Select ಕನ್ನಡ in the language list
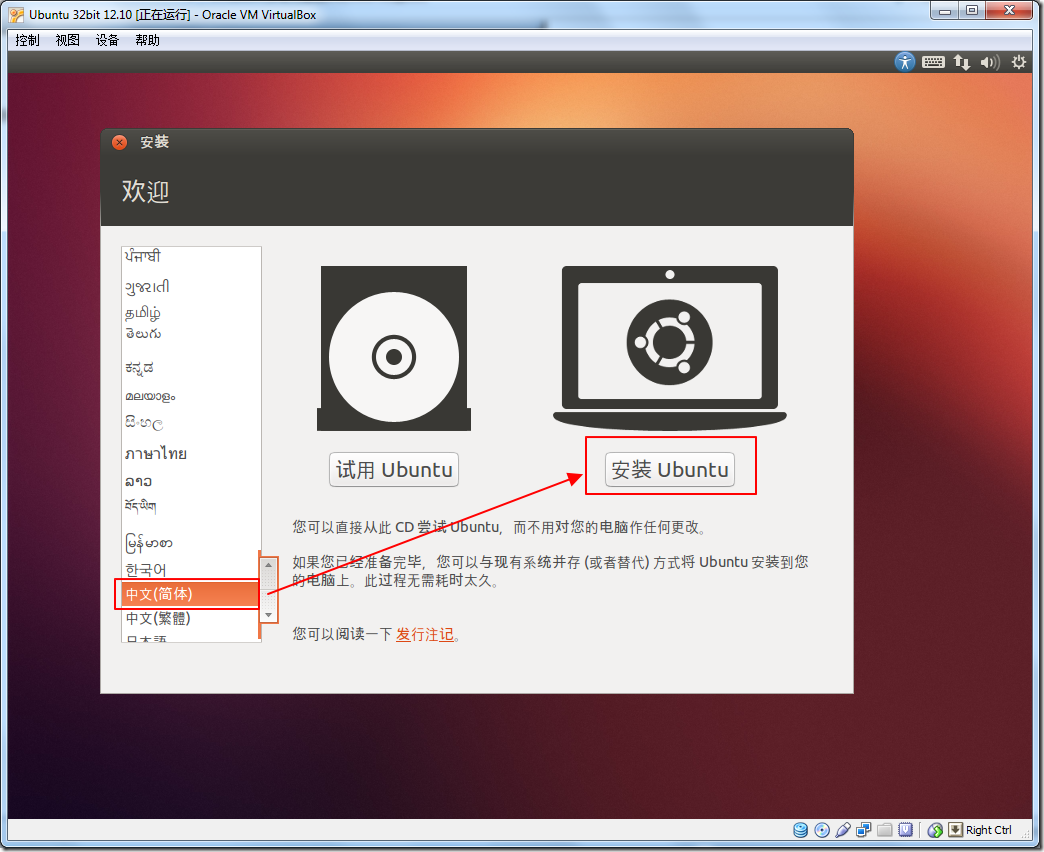Screen dimensions: 1044x852 [x=190, y=367]
